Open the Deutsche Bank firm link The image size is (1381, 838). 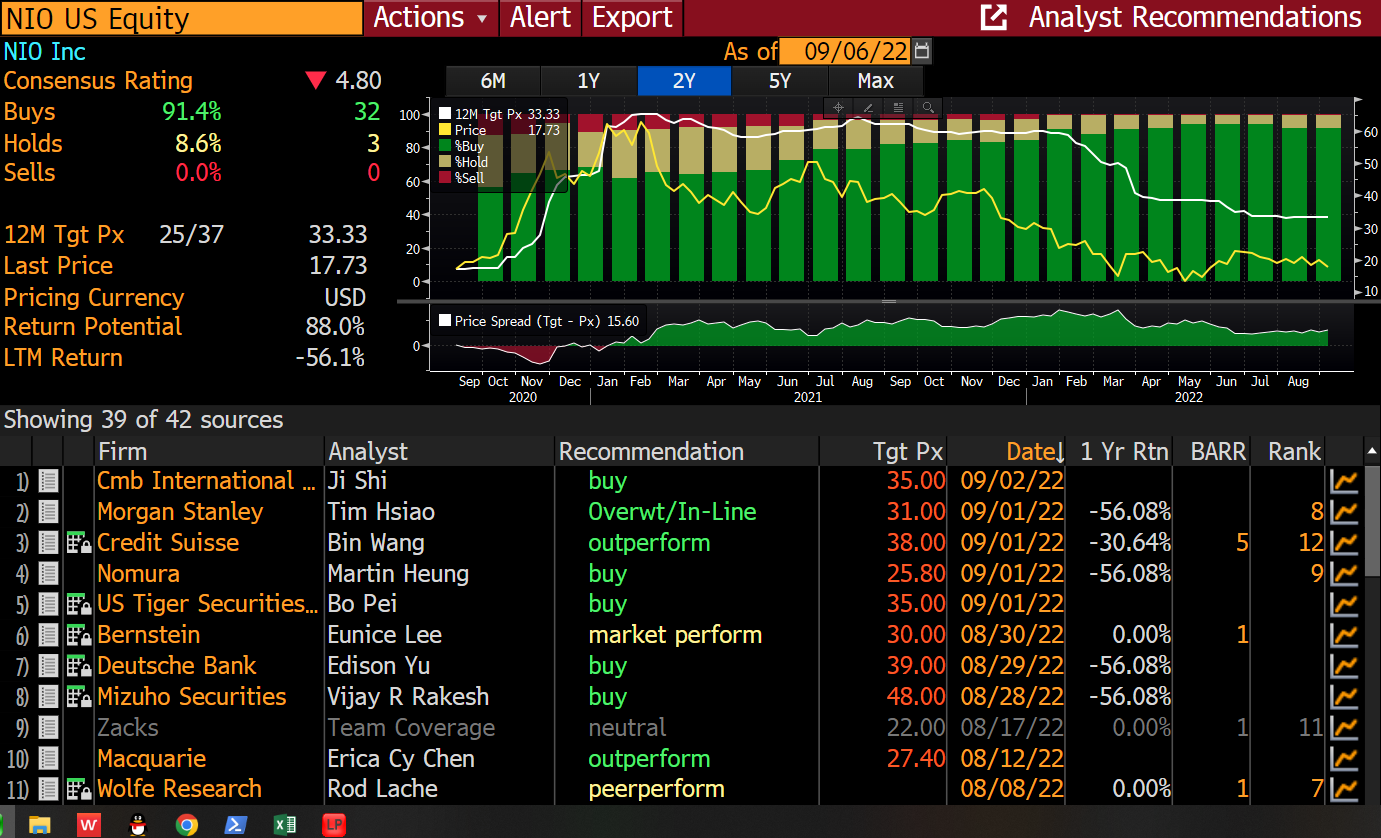point(177,666)
